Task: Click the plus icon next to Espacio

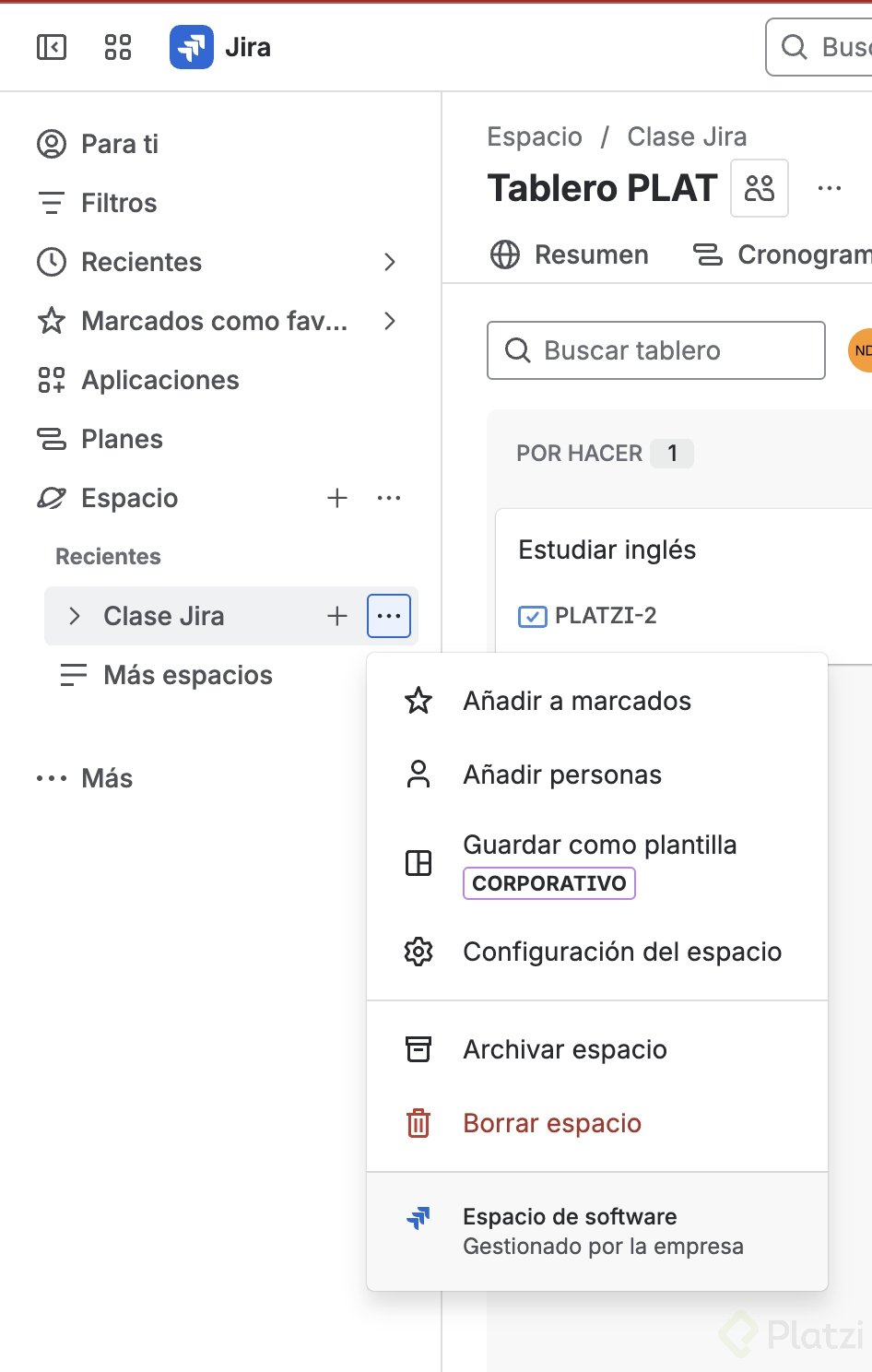Action: click(x=337, y=498)
